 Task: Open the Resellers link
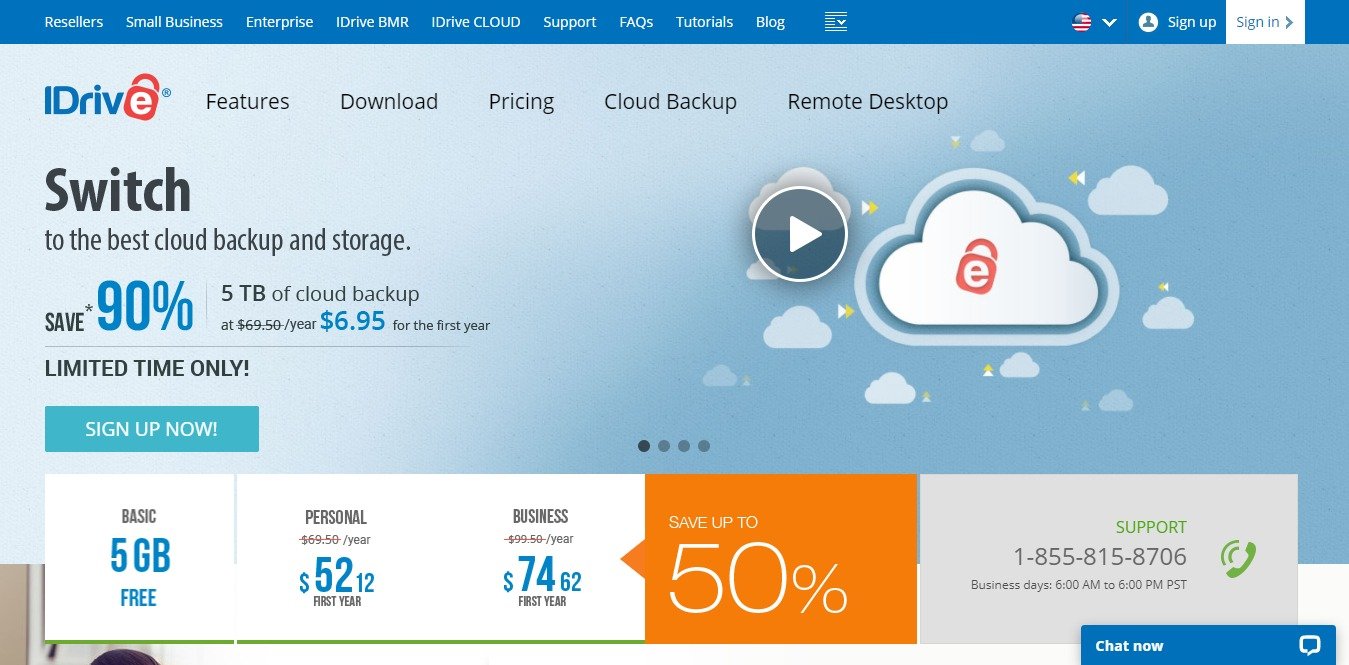coord(74,22)
